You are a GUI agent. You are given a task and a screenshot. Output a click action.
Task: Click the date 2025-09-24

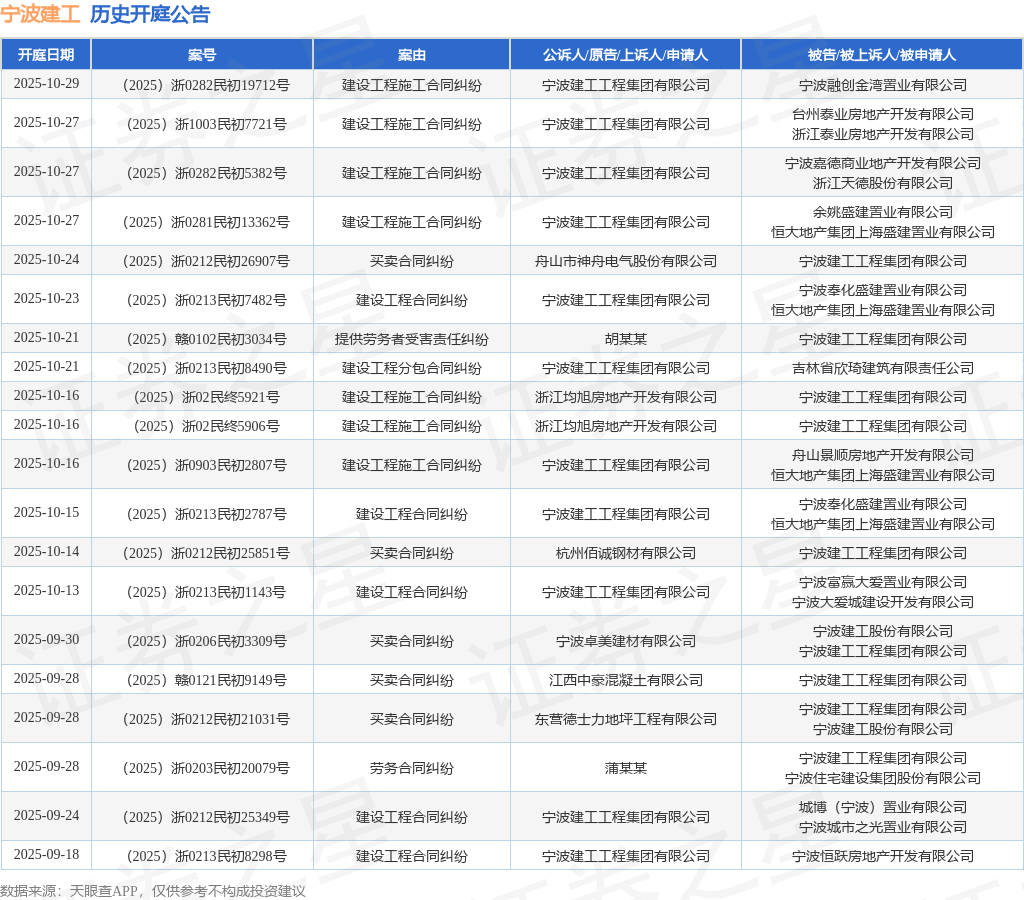(x=46, y=816)
